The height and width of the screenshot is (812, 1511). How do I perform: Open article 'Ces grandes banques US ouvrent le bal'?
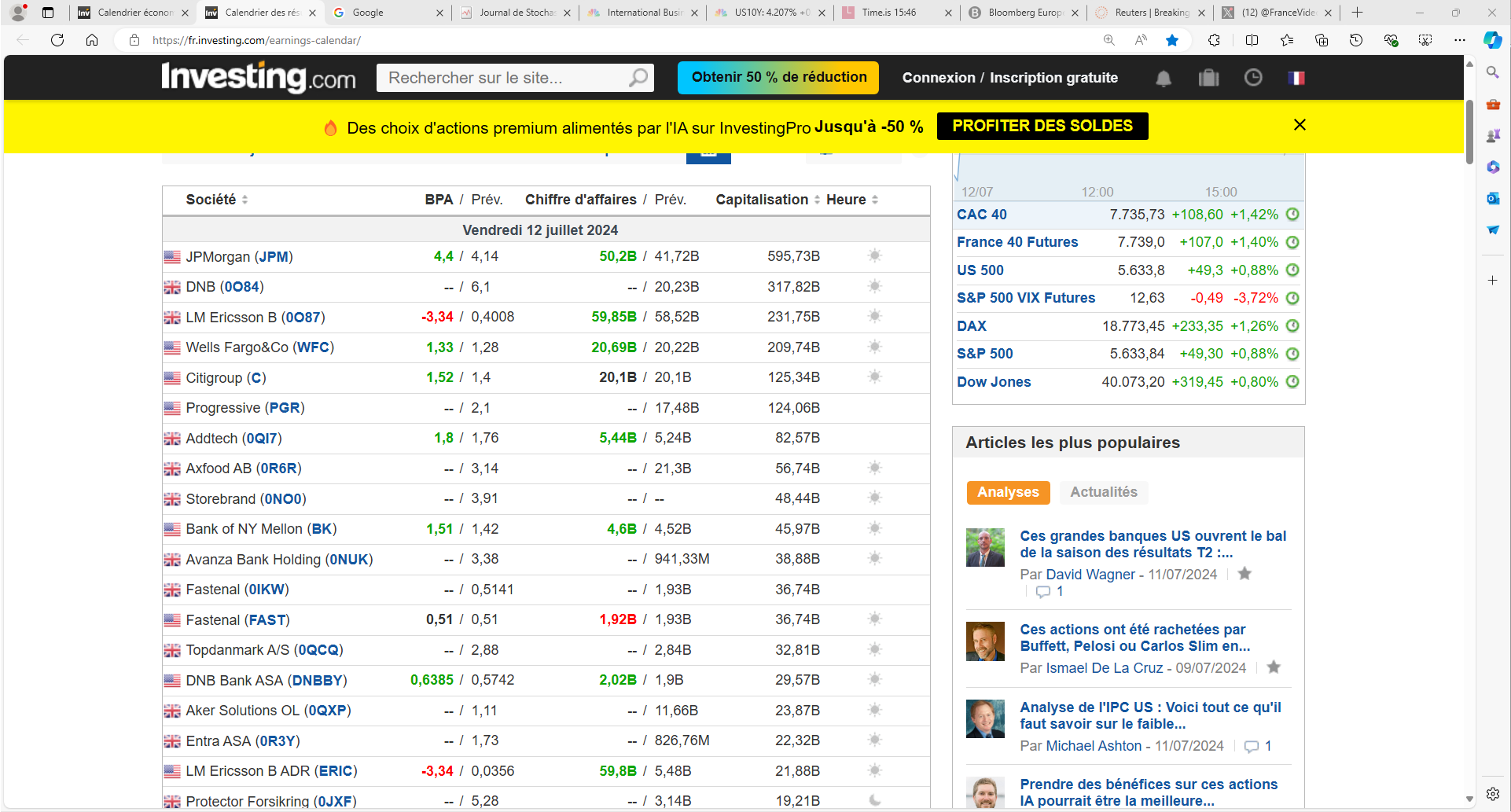point(1153,544)
